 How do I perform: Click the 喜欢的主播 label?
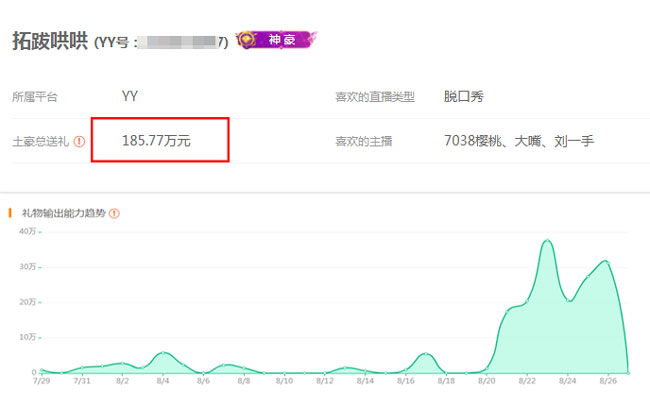click(362, 142)
